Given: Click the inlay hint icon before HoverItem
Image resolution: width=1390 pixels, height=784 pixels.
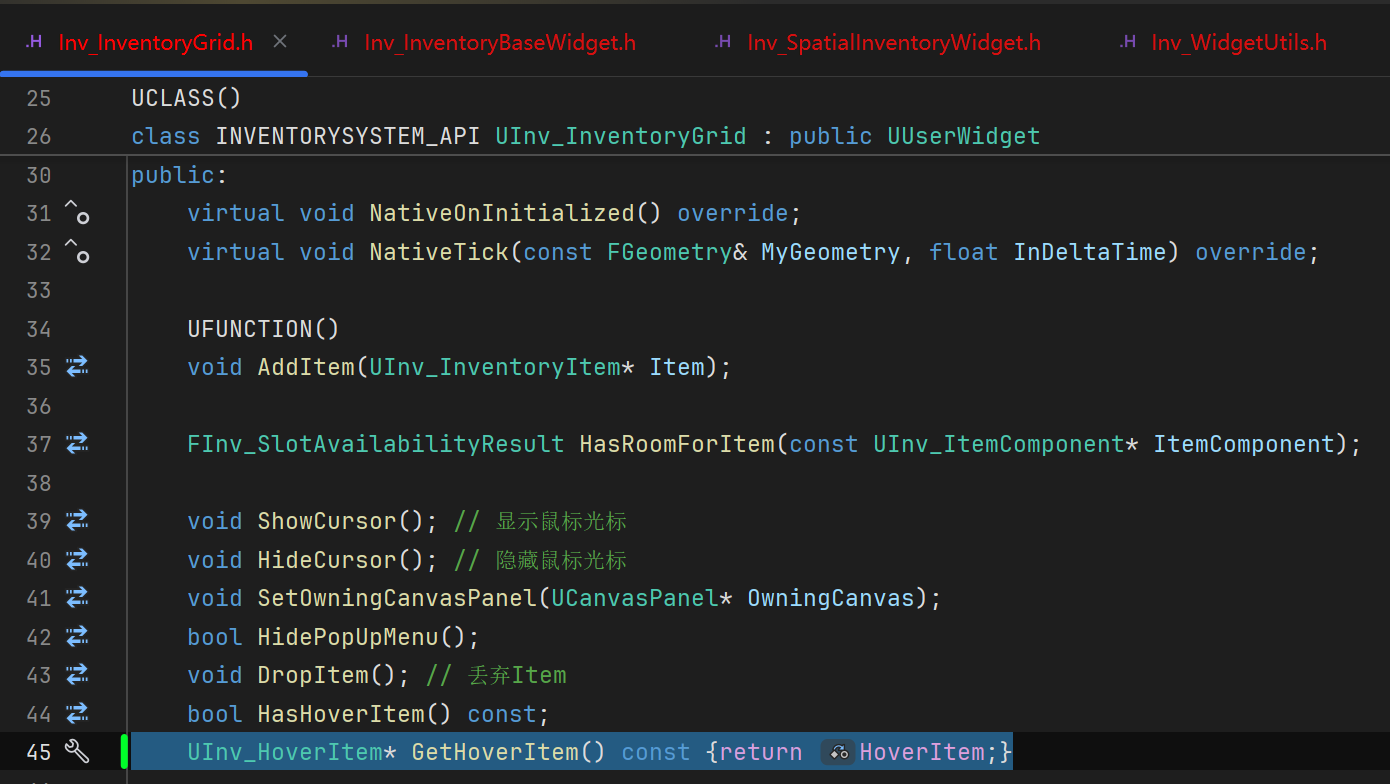Looking at the screenshot, I should [838, 752].
